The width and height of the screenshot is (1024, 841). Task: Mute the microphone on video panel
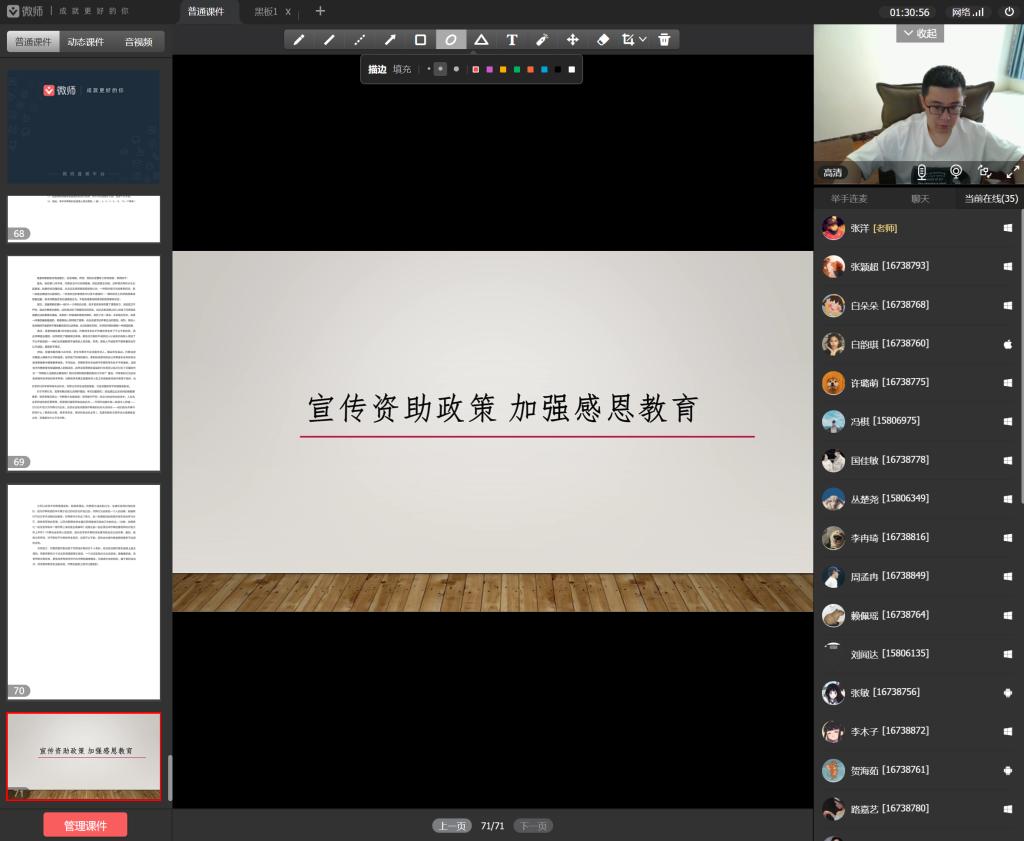tap(923, 172)
